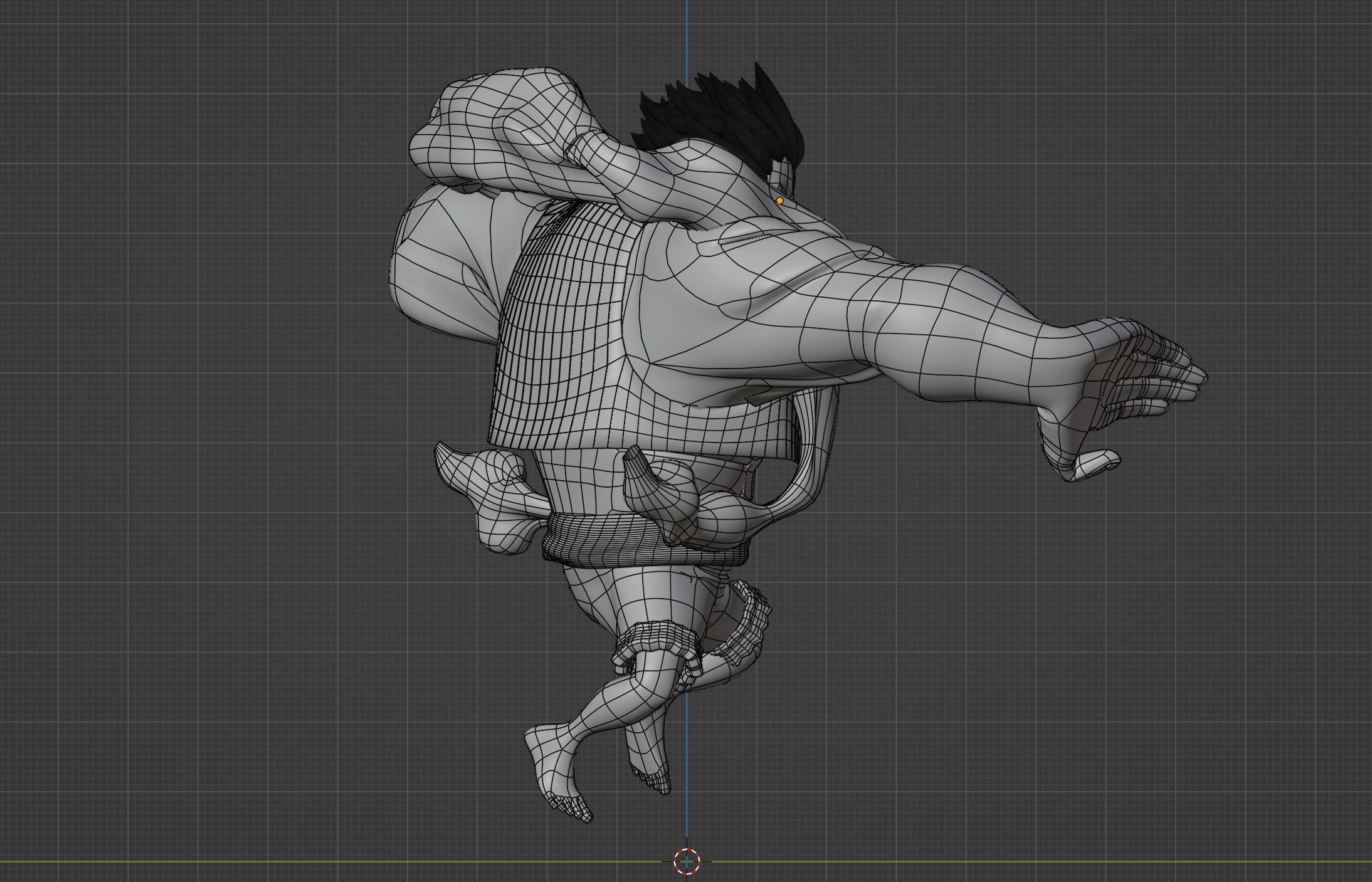Click the red-white 3D cursor
1372x882 pixels.
tap(687, 861)
